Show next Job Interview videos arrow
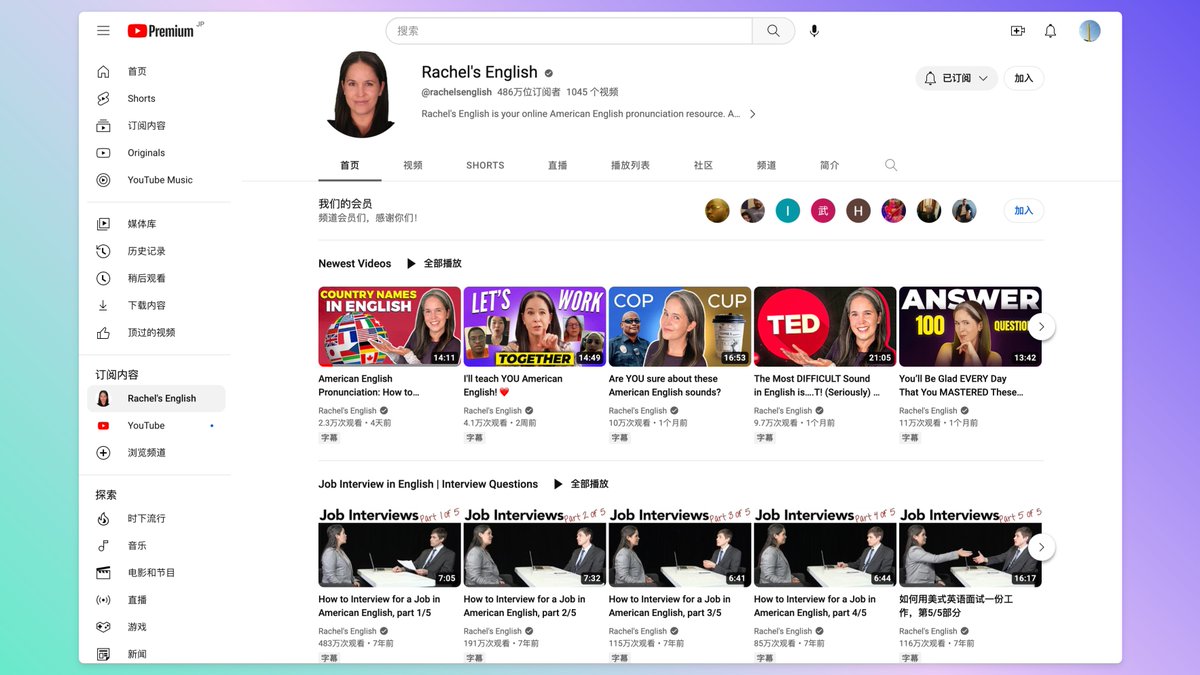 tap(1041, 547)
